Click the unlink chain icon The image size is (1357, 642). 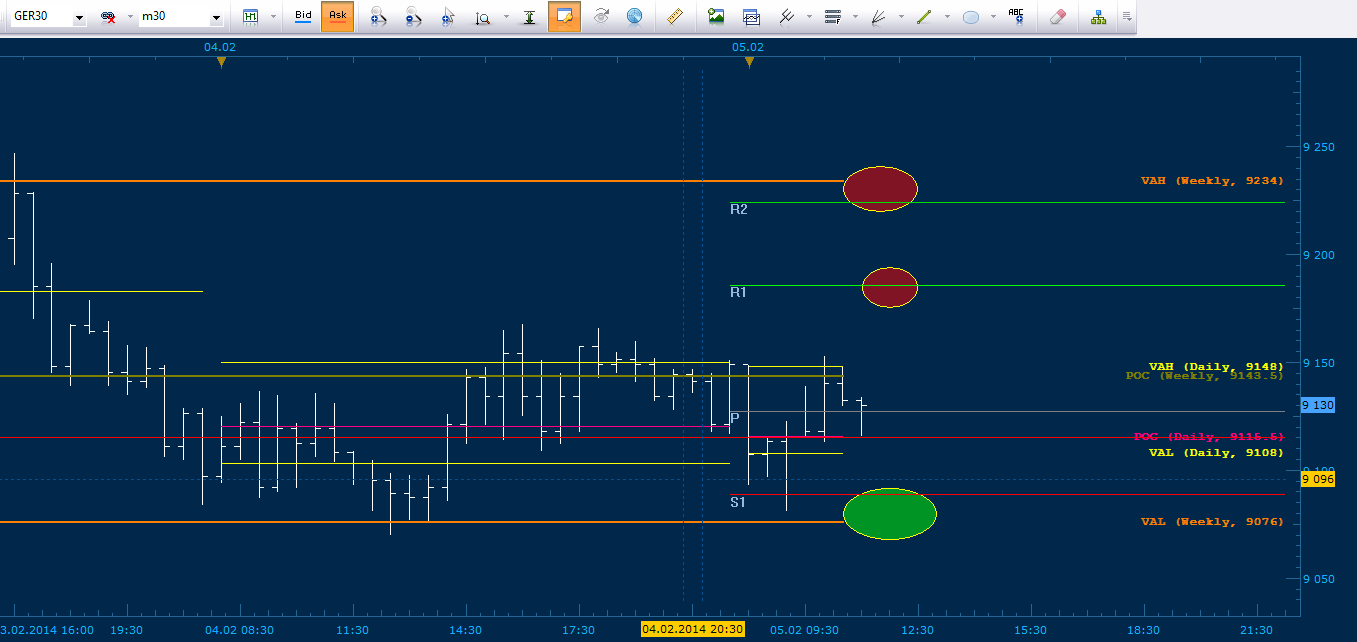point(108,17)
